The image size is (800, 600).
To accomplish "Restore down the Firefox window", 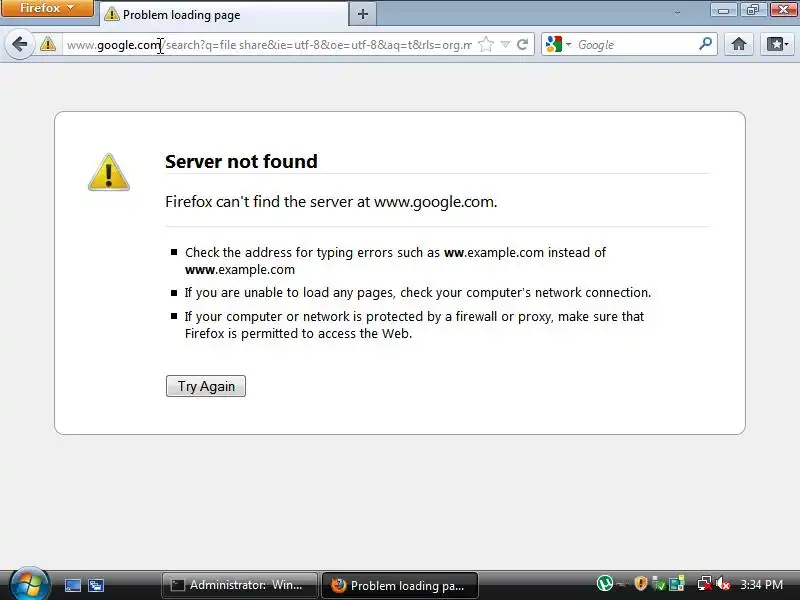I will pyautogui.click(x=753, y=9).
